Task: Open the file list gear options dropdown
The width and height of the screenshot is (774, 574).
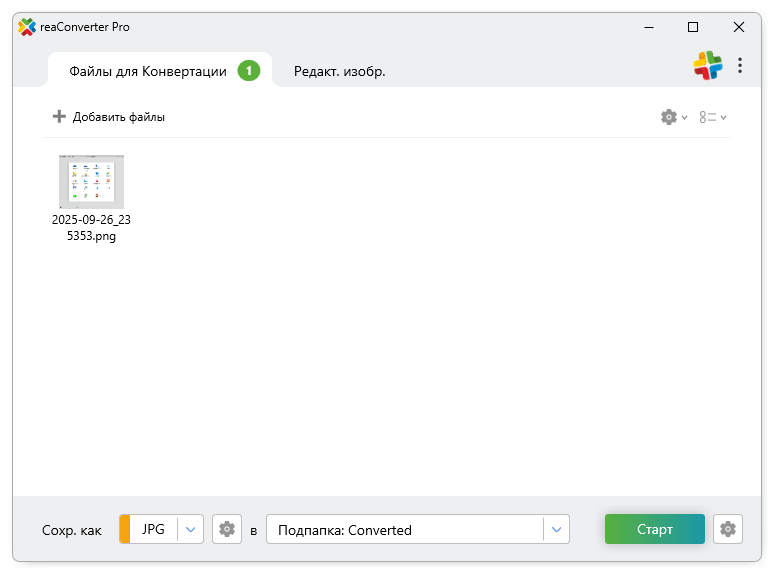Action: tap(674, 117)
